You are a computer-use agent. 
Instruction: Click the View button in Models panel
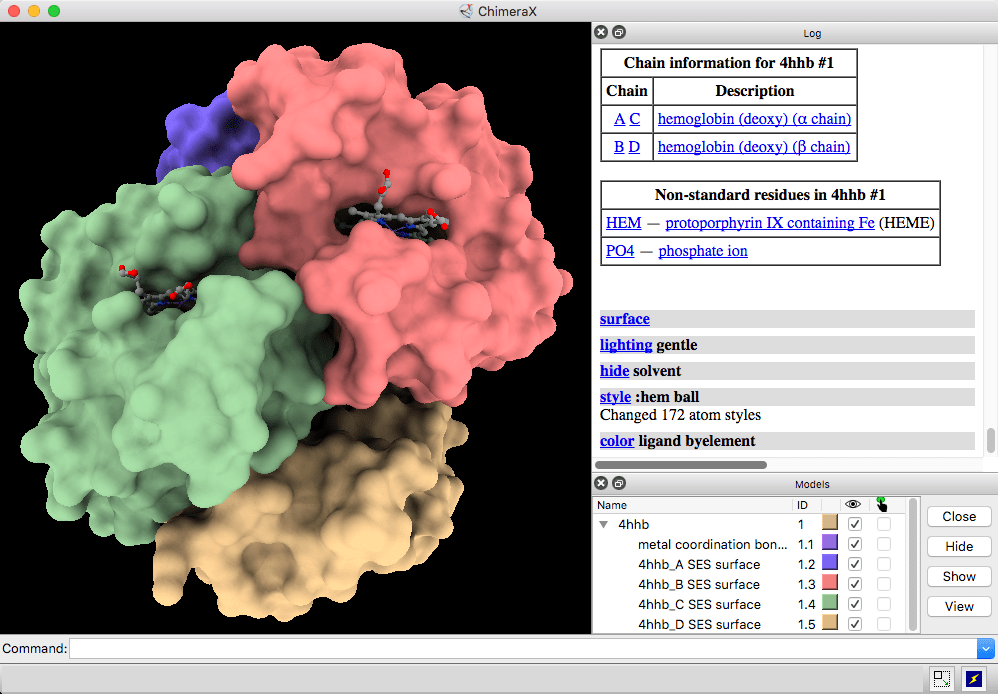pyautogui.click(x=959, y=606)
